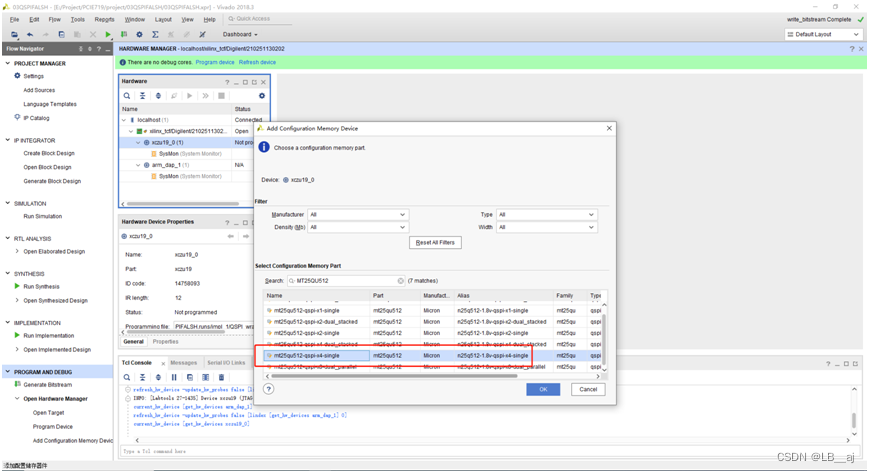The image size is (869, 473).
Task: Open Settings gear in the main toolbar
Action: (139, 34)
